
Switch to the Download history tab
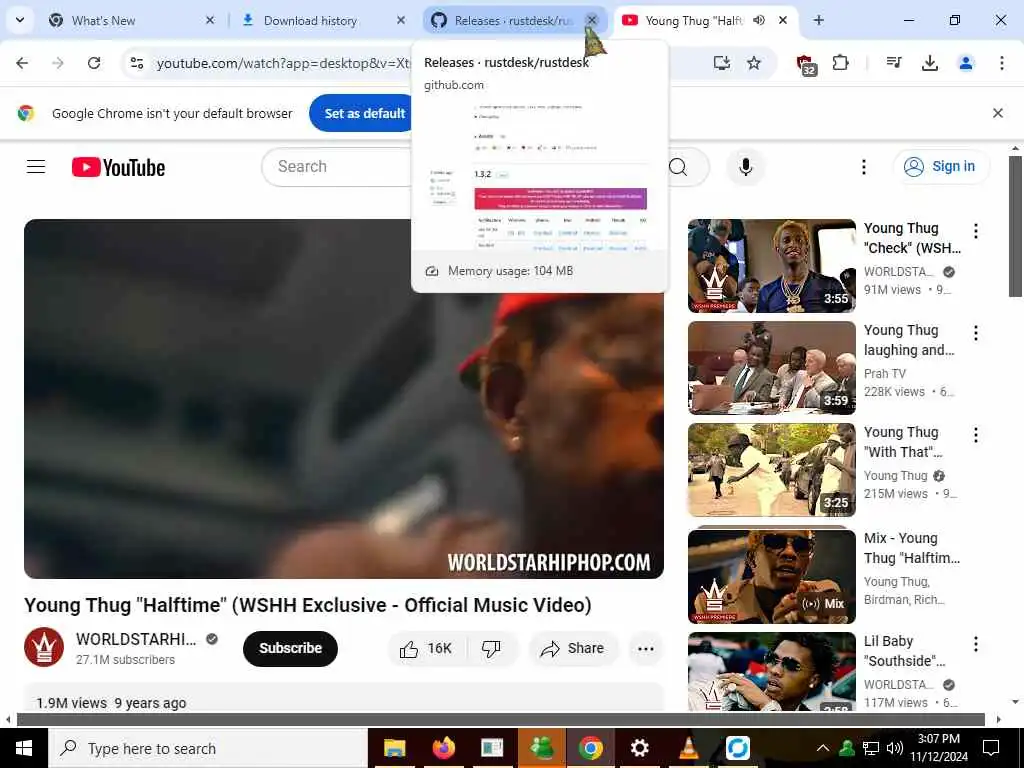tap(322, 20)
